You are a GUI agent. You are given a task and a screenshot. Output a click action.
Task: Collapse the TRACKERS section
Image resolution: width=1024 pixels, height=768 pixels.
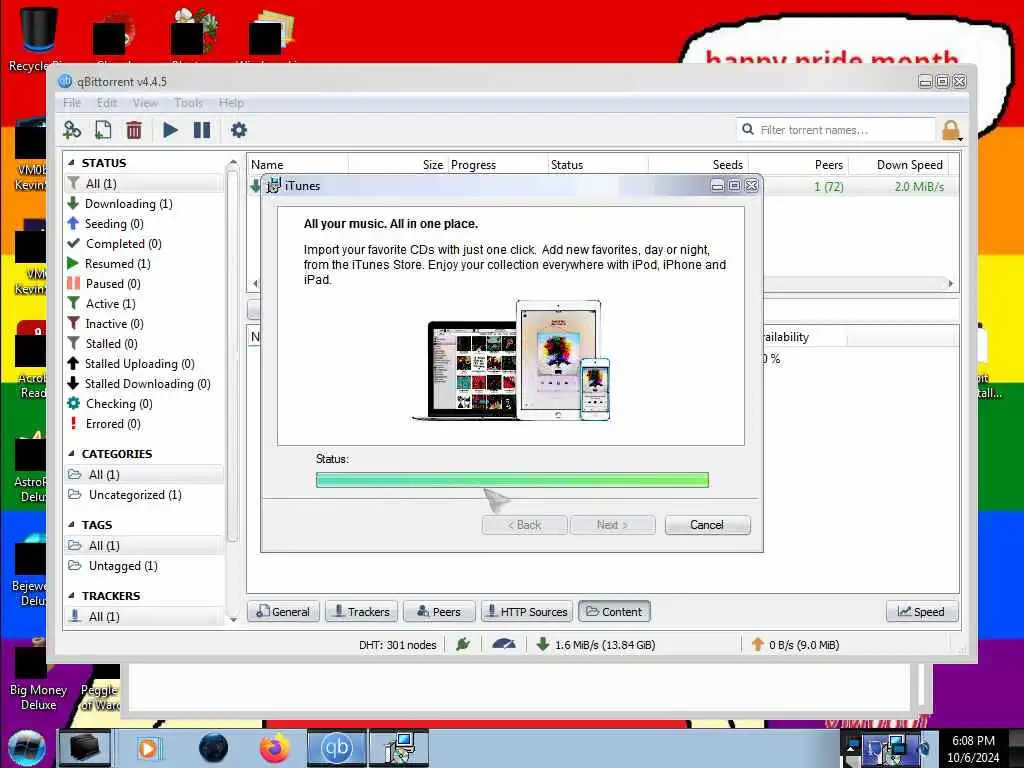(x=71, y=596)
